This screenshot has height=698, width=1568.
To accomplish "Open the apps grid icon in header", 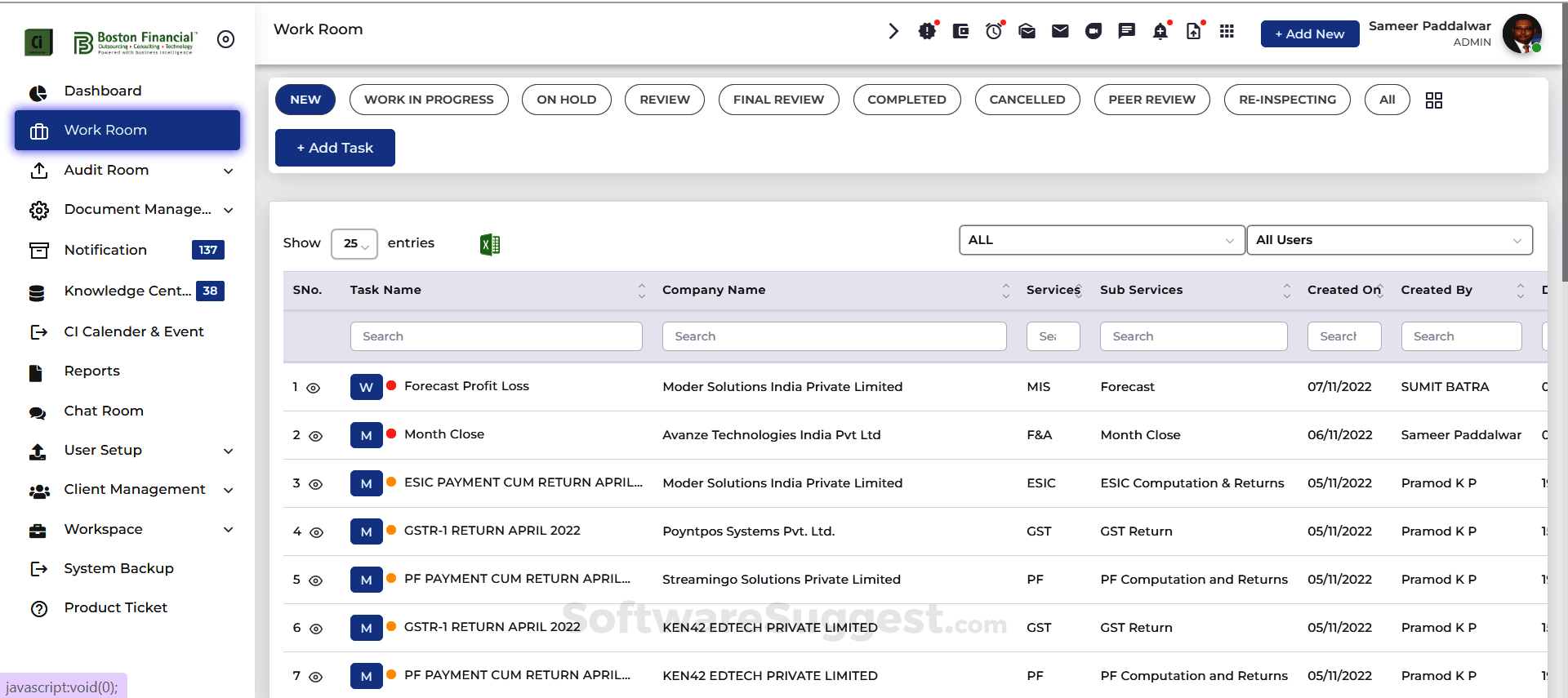I will click(1227, 32).
